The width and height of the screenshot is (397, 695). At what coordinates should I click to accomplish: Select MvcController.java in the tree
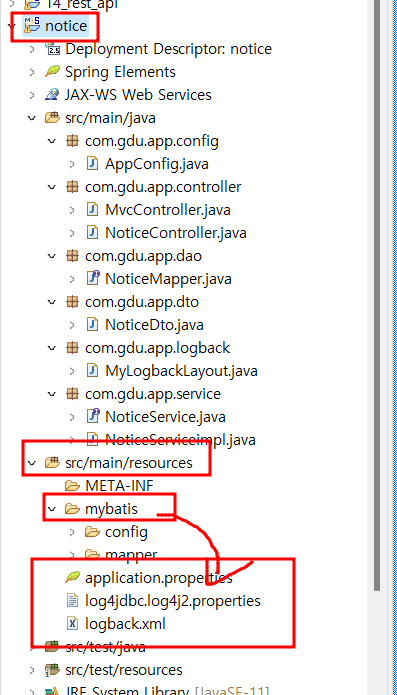168,210
